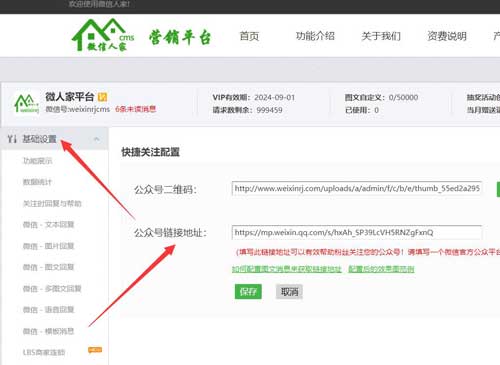500x365 pixels.
Task: Collapse the 基础设置 sidebar section
Action: click(97, 139)
